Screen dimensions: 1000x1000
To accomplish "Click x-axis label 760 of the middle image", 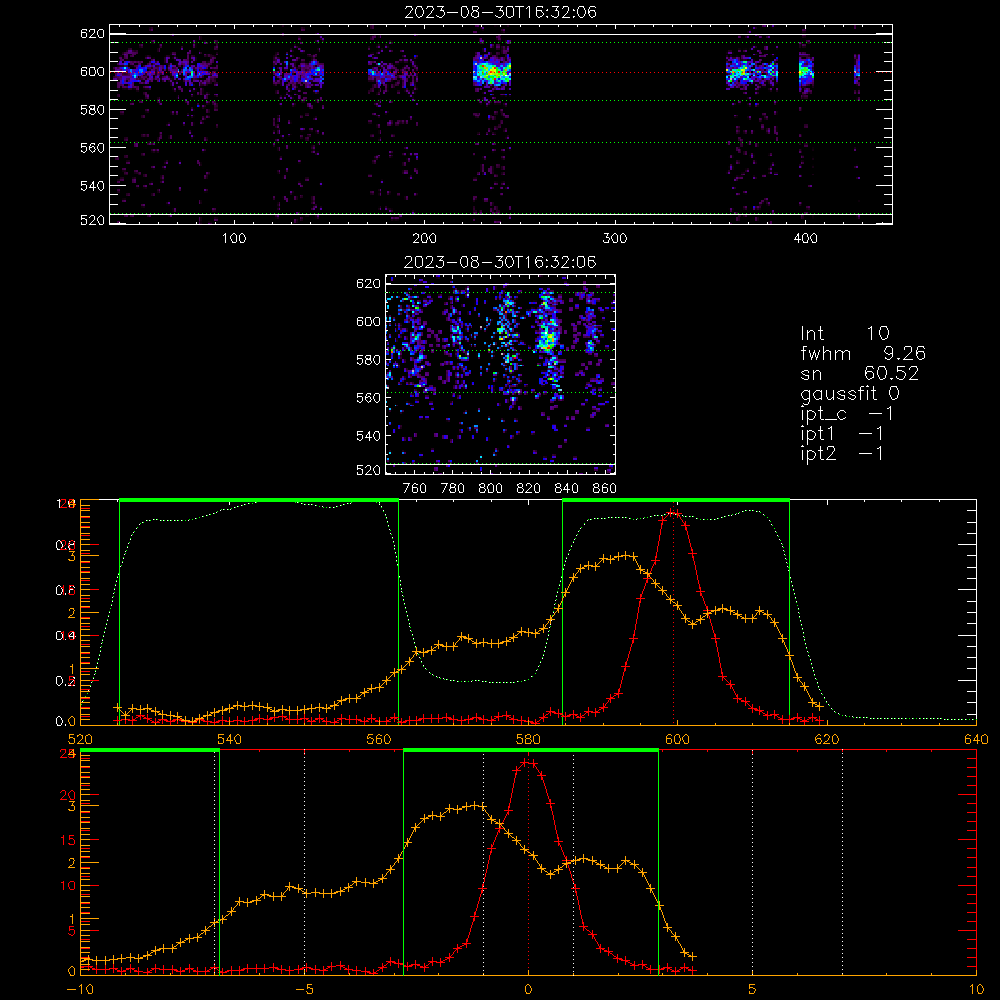I will [415, 489].
